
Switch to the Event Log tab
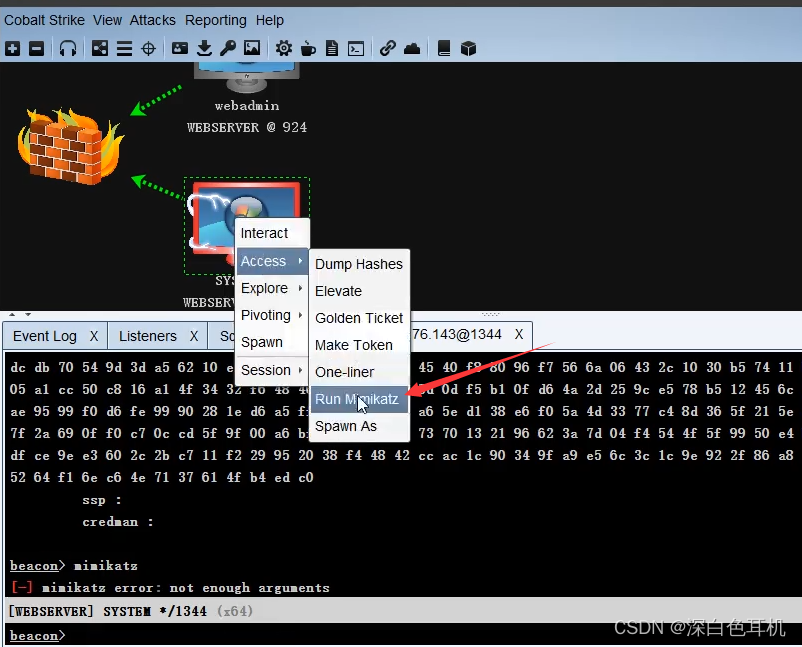(45, 337)
